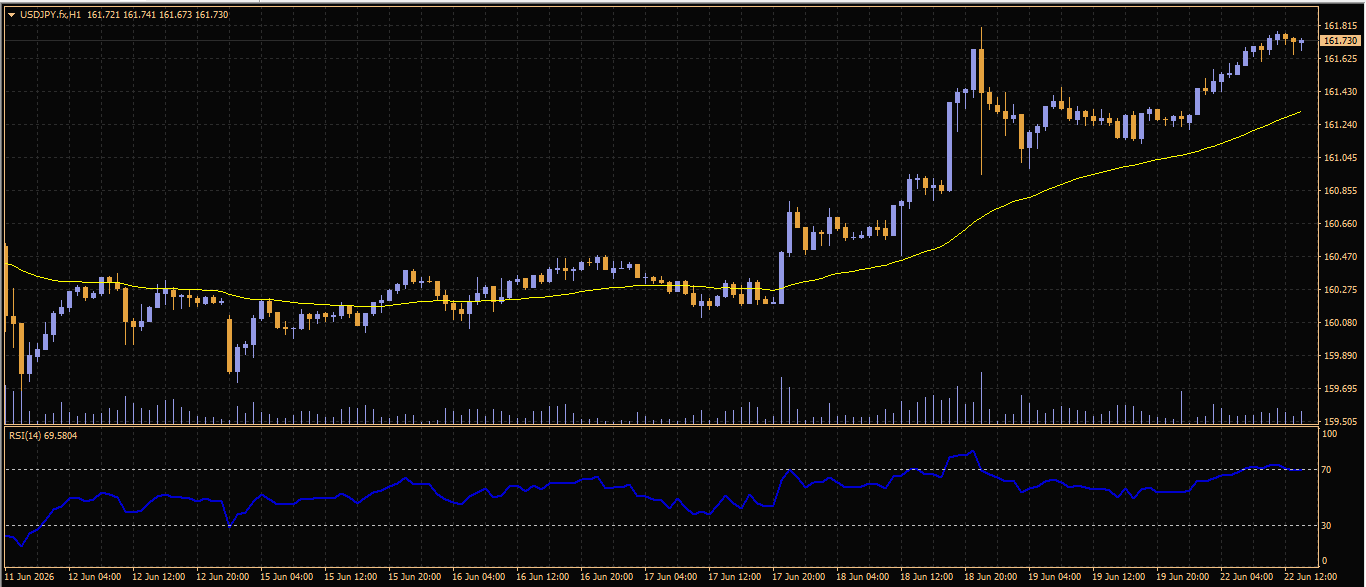Click the 22 Jun 04:00 time label
This screenshot has width=1366, height=587.
(x=1247, y=577)
